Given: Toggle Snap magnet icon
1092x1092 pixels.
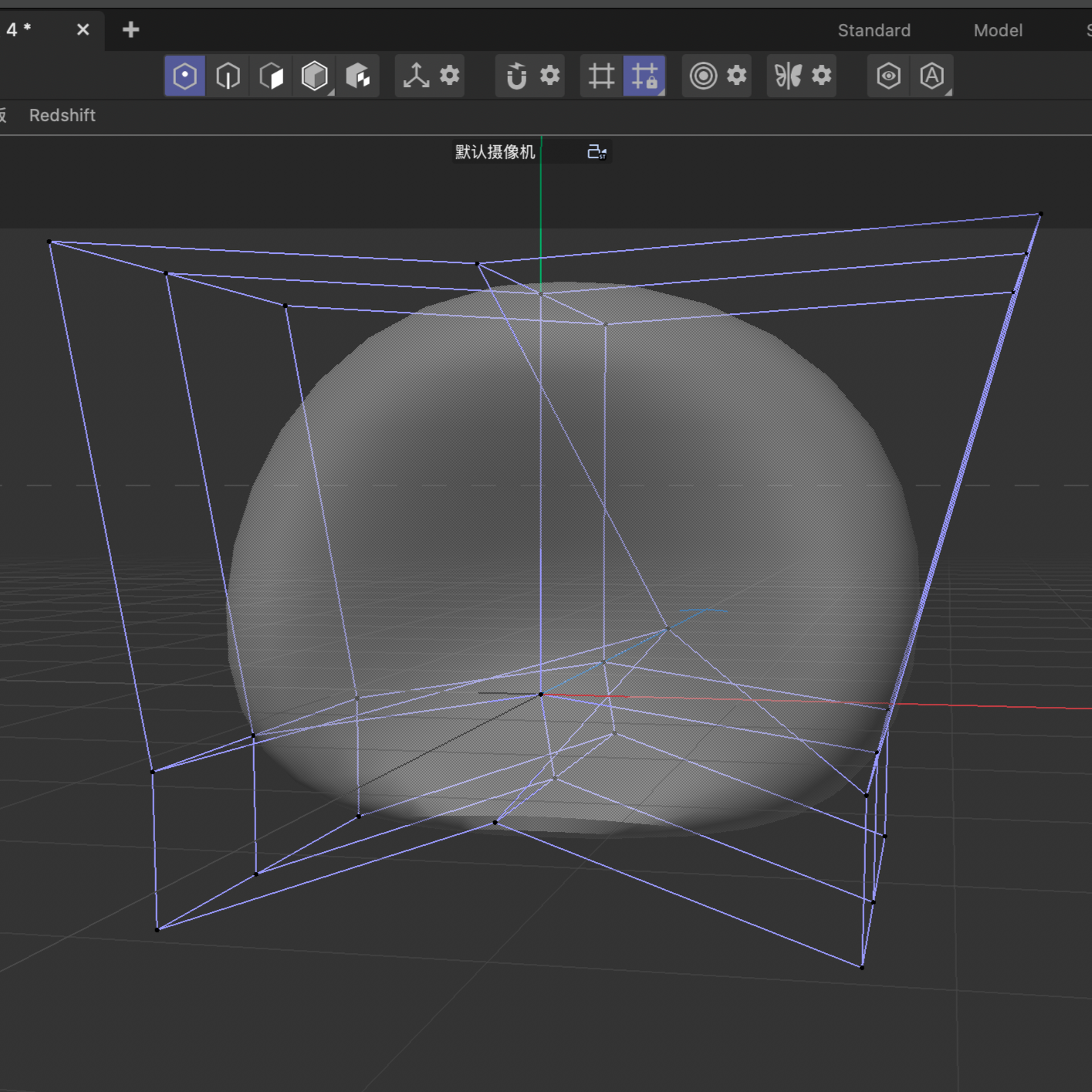Looking at the screenshot, I should [516, 76].
